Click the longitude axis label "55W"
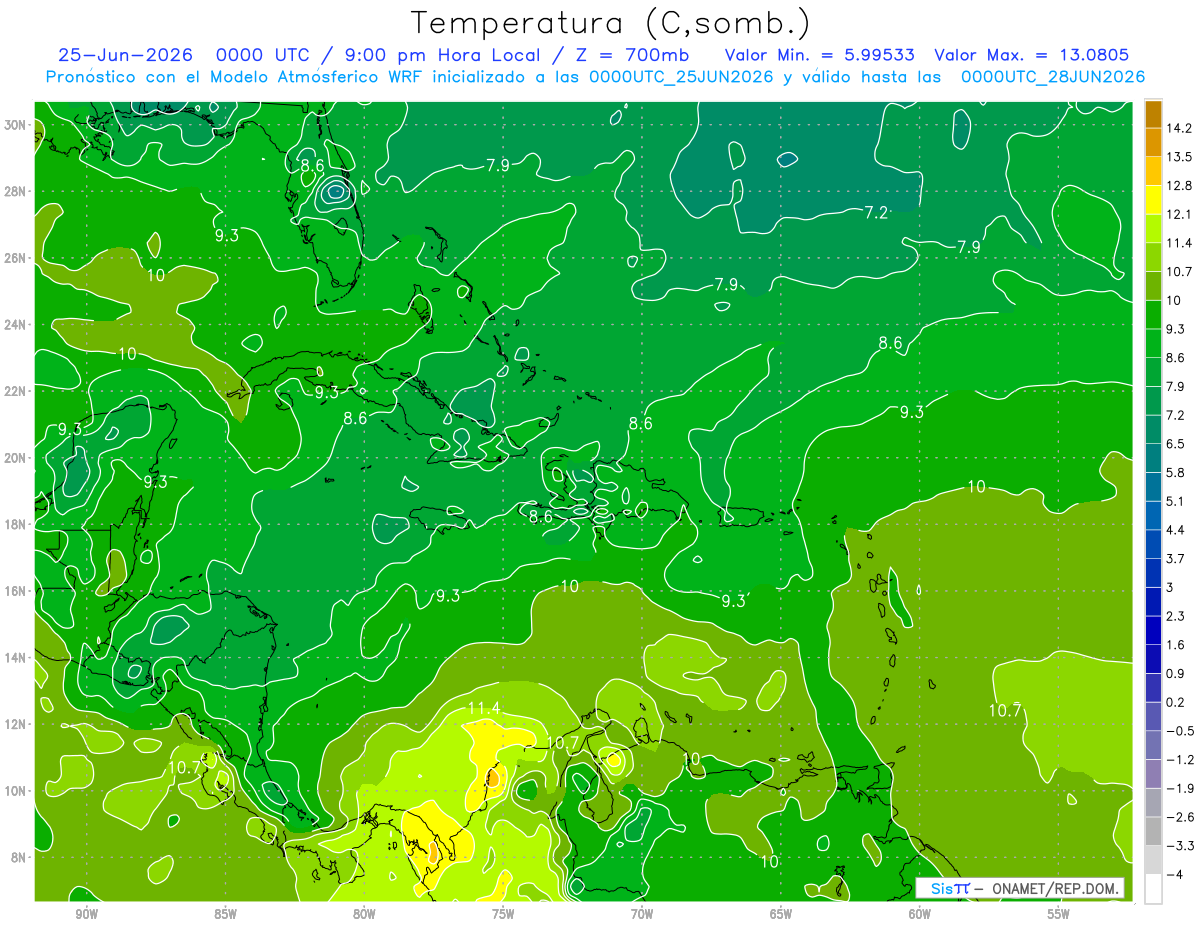Image resolution: width=1200 pixels, height=927 pixels. pyautogui.click(x=1059, y=914)
